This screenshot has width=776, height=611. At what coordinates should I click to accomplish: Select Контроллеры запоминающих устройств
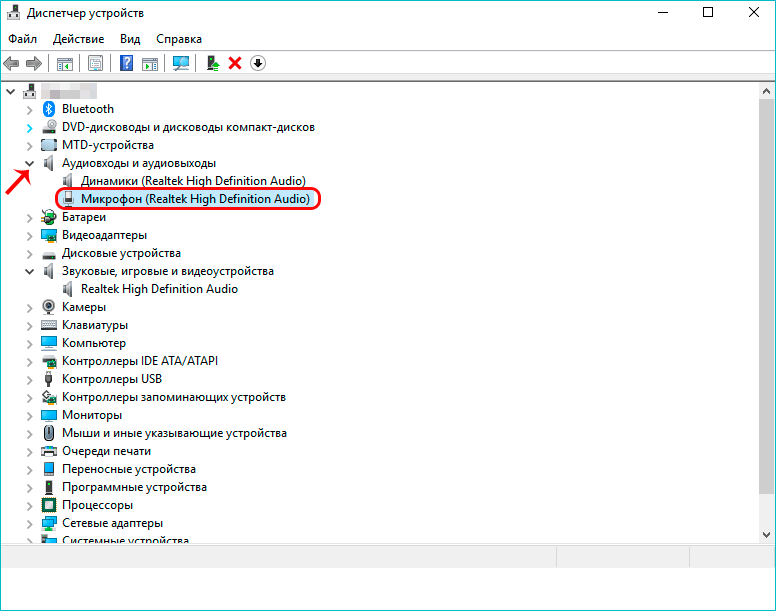tap(174, 397)
